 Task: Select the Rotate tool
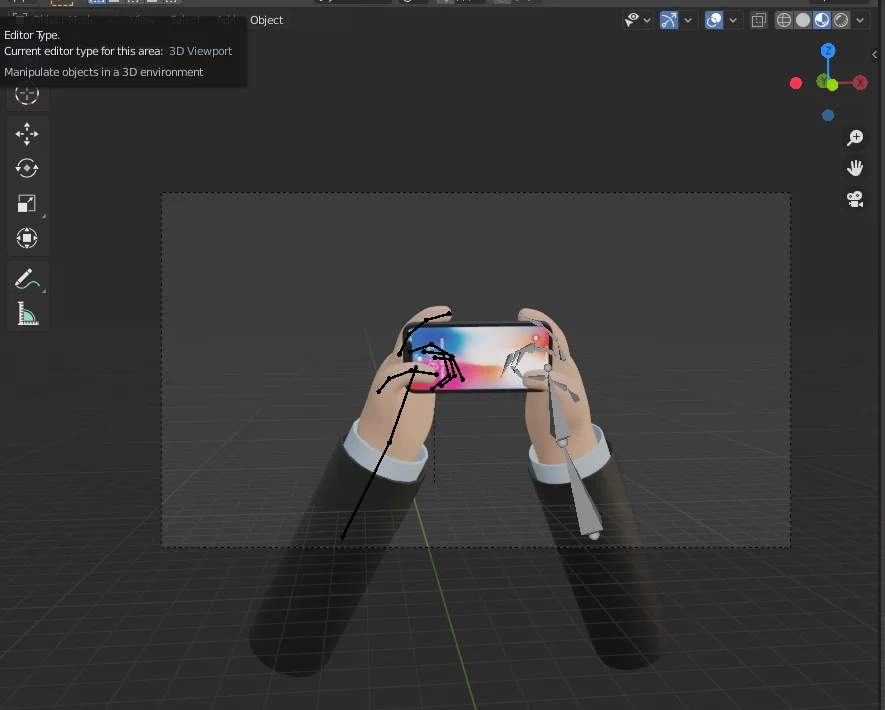(27, 168)
